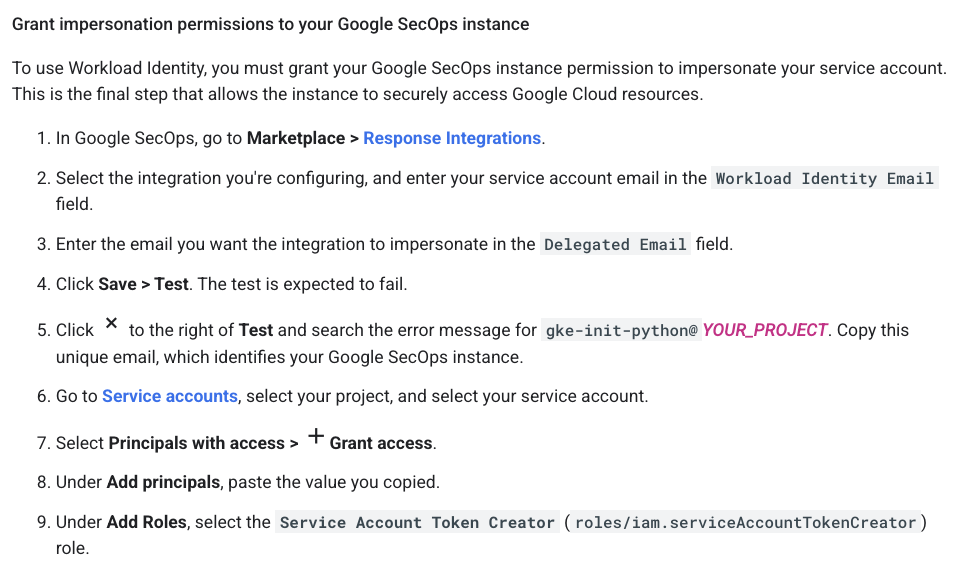Click the bold Test word in step 5

point(255,330)
